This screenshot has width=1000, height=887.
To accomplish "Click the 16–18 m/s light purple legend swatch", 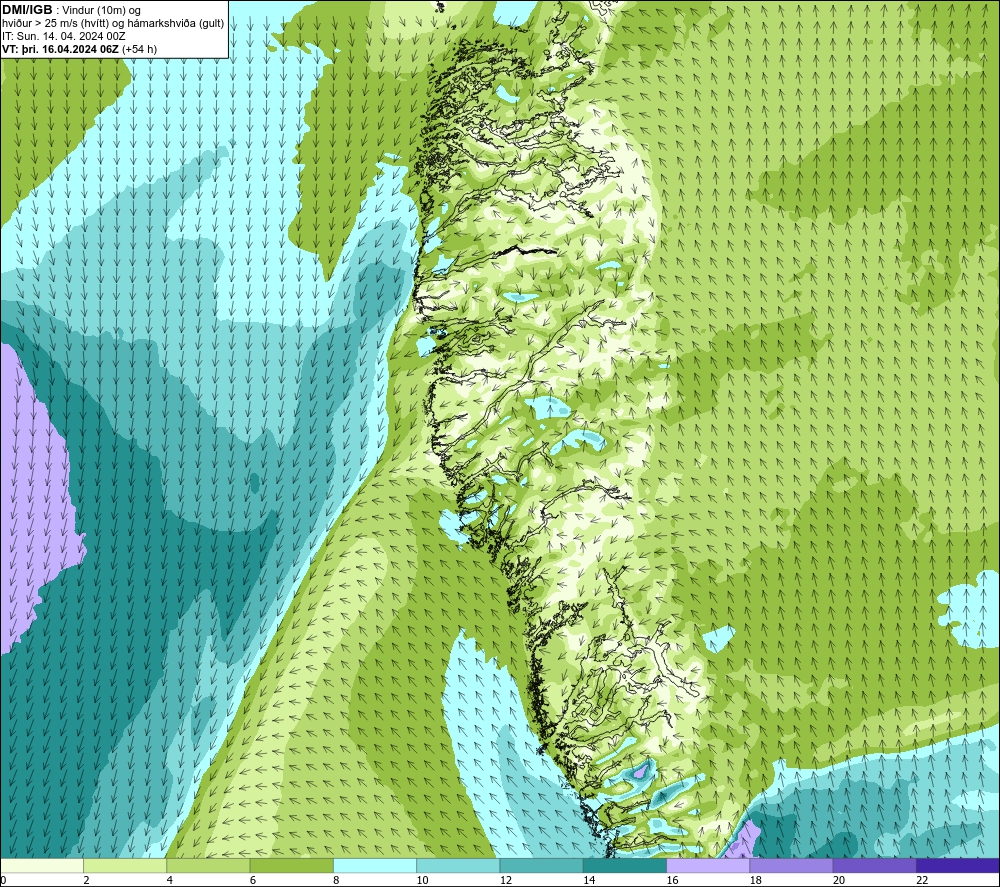I will 708,865.
